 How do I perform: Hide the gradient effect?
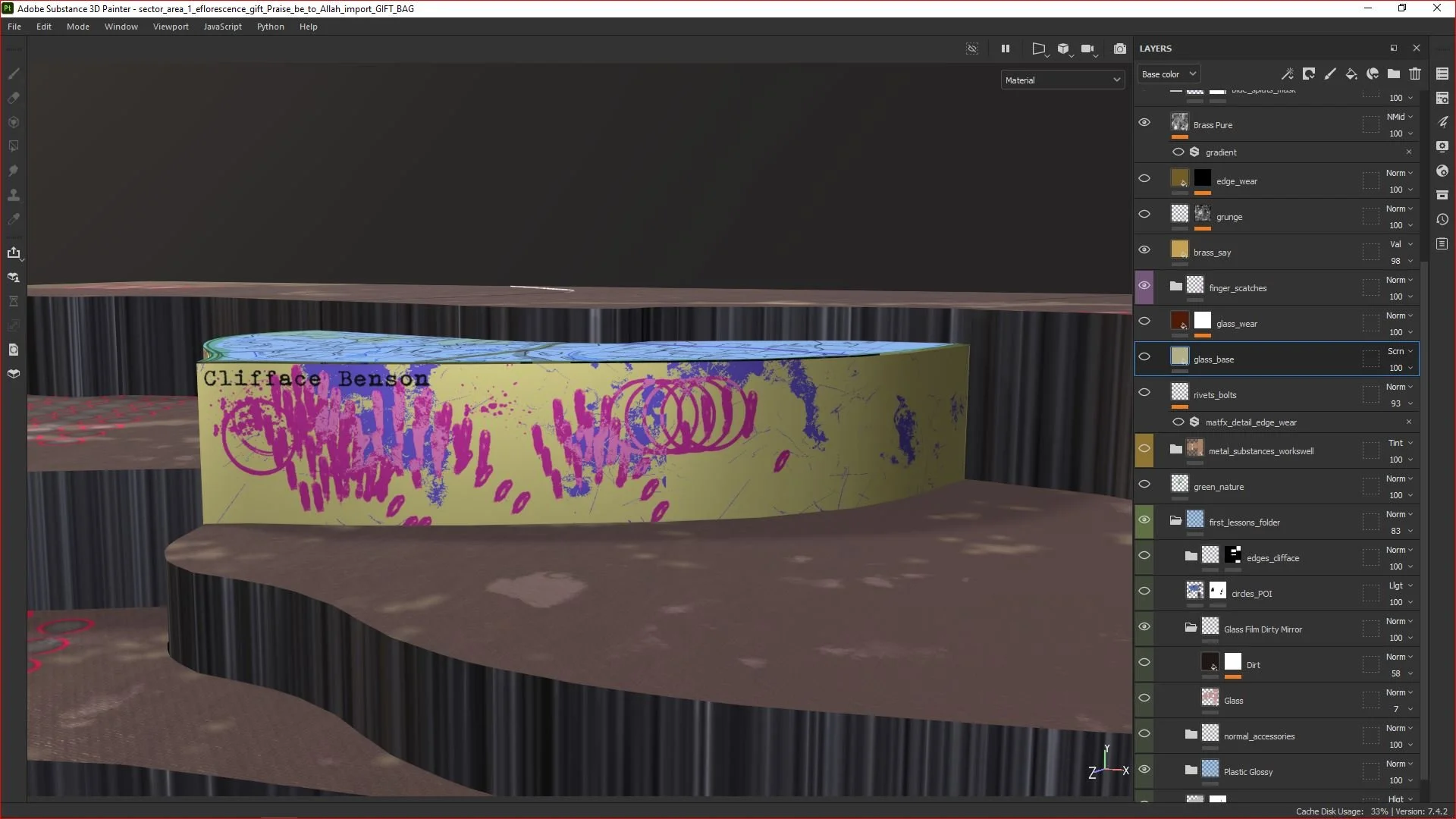coord(1178,152)
